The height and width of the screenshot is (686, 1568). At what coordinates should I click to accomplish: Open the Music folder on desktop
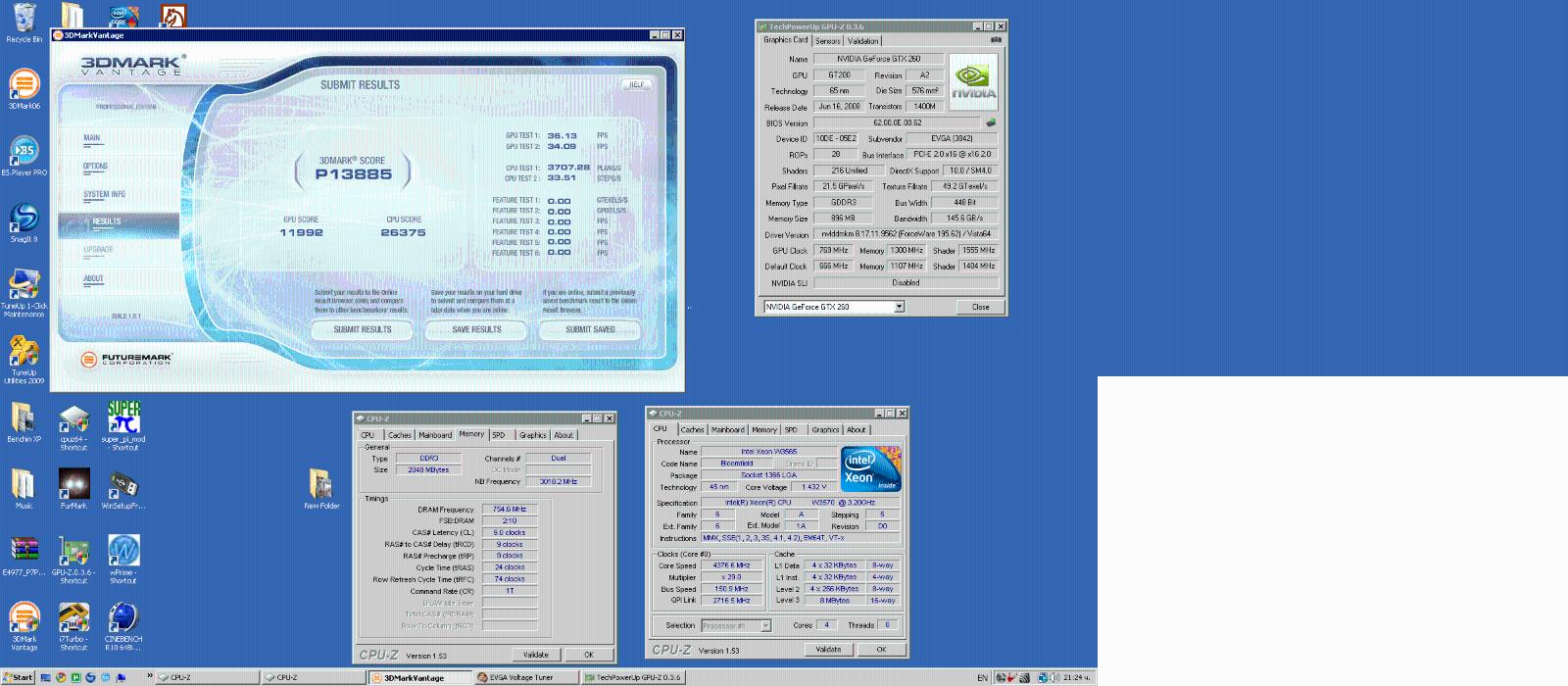click(x=24, y=489)
